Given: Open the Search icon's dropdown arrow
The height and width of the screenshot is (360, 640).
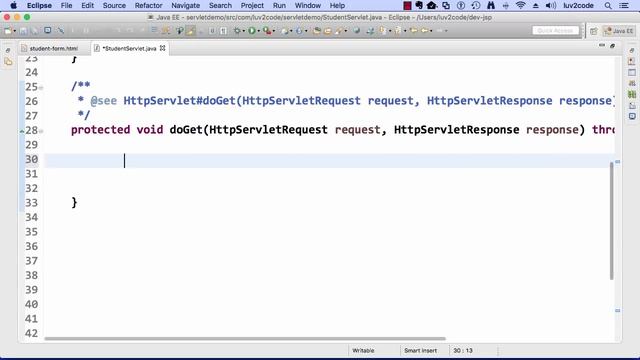Looking at the screenshot, I should tap(346, 31).
